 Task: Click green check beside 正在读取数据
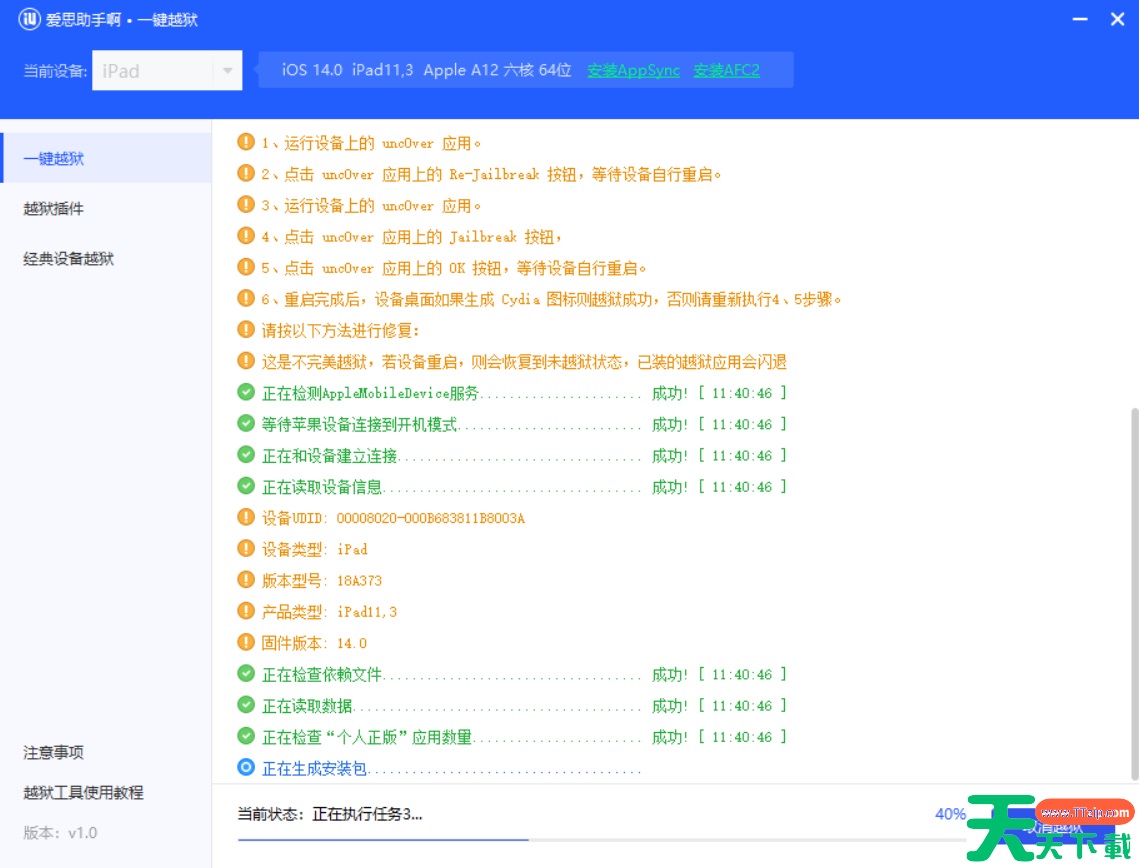(x=246, y=705)
